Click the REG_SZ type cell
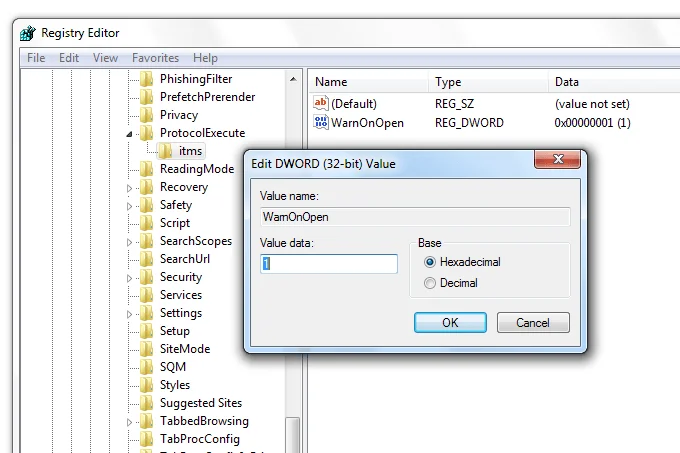This screenshot has height=453, width=680. 454,104
